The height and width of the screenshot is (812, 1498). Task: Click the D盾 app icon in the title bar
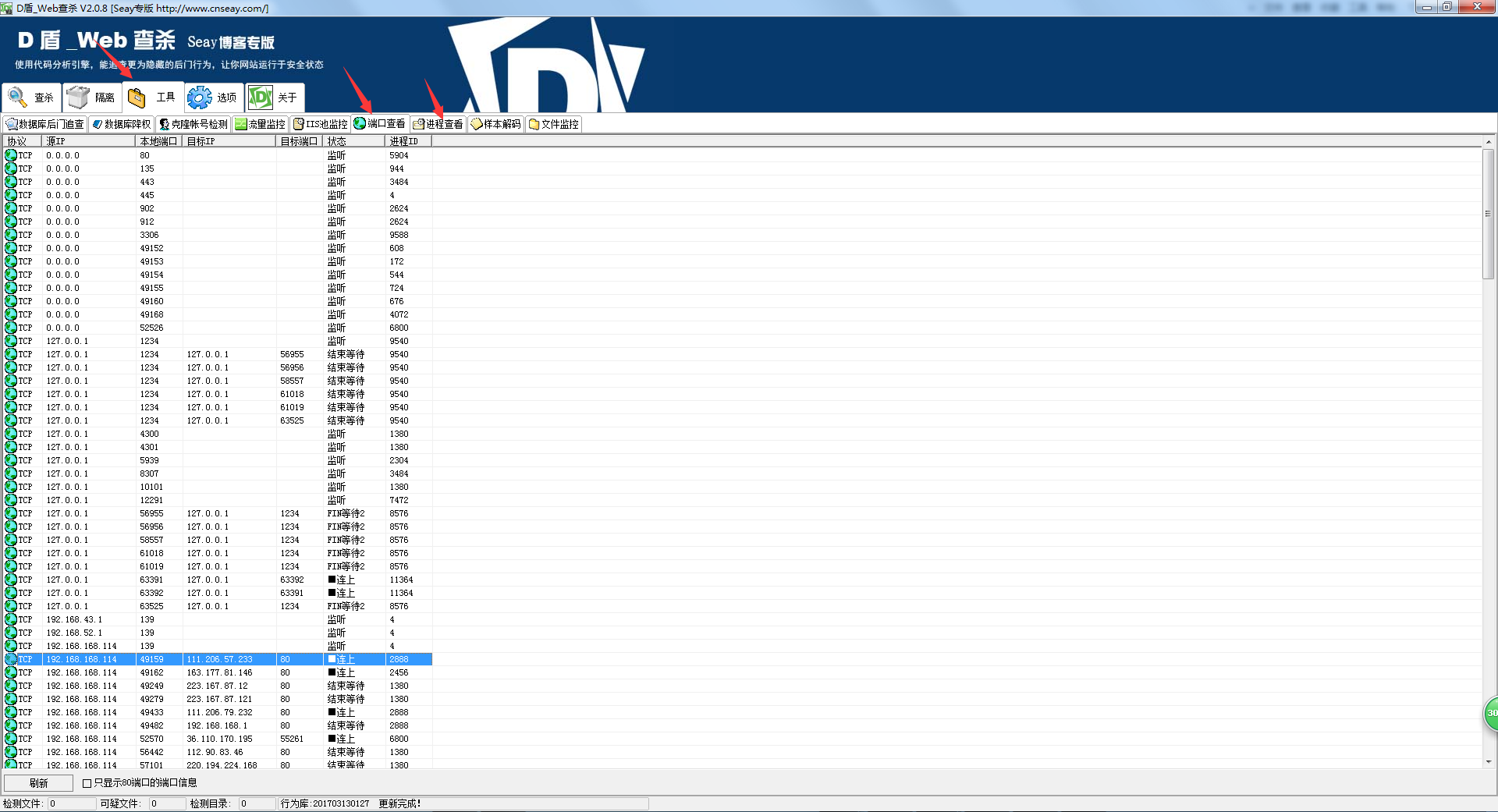7,8
